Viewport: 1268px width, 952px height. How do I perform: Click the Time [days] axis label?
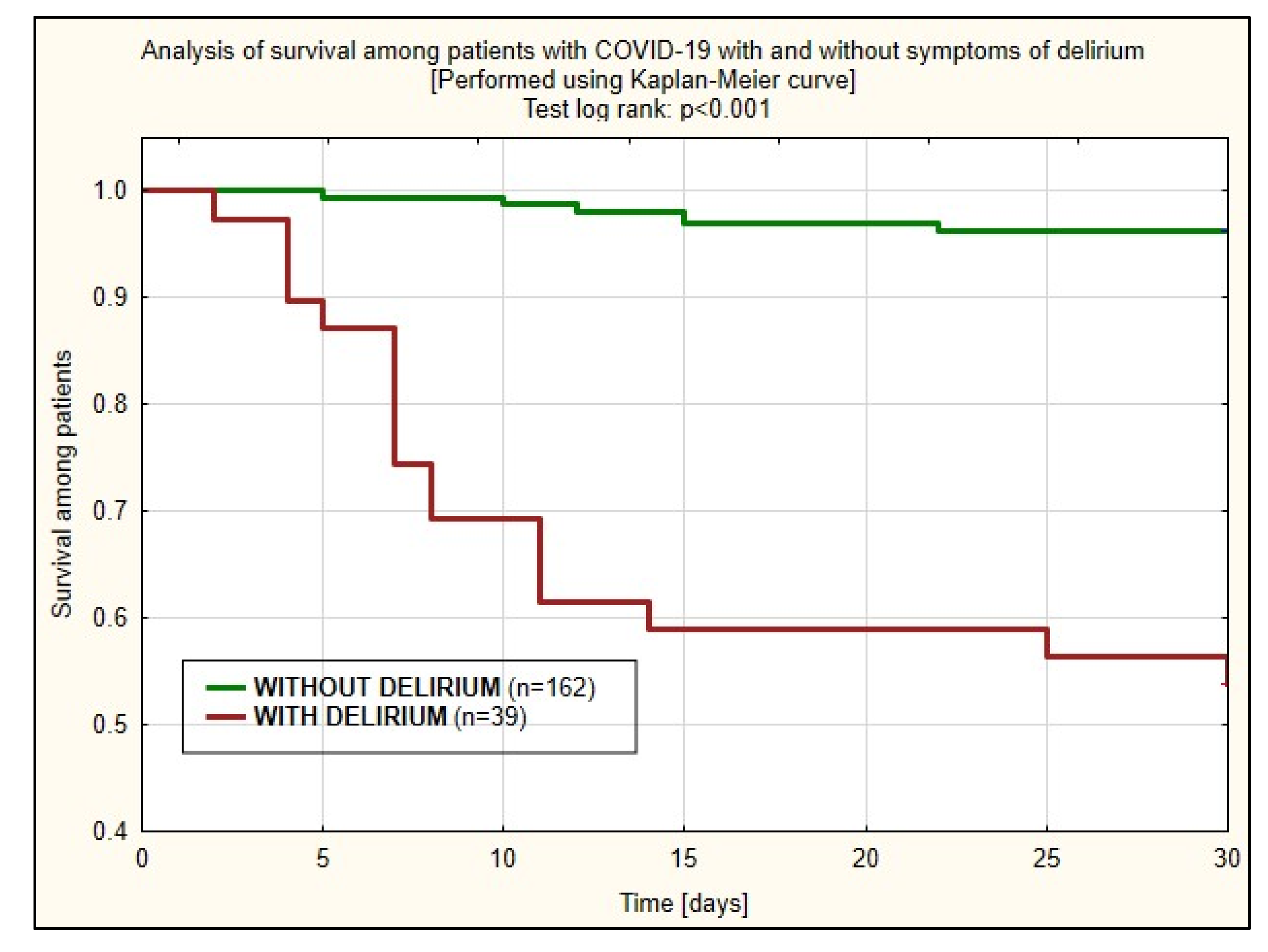point(683,903)
